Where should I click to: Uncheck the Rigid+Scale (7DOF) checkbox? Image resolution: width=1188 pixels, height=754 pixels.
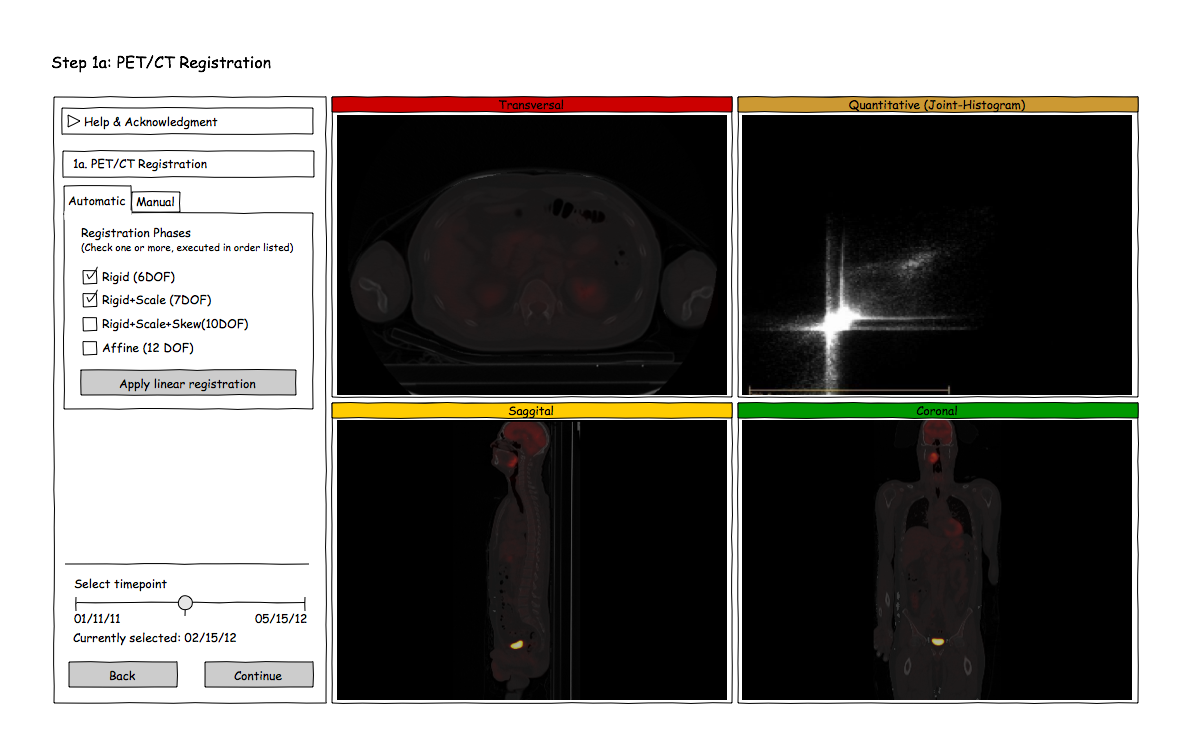pos(90,300)
